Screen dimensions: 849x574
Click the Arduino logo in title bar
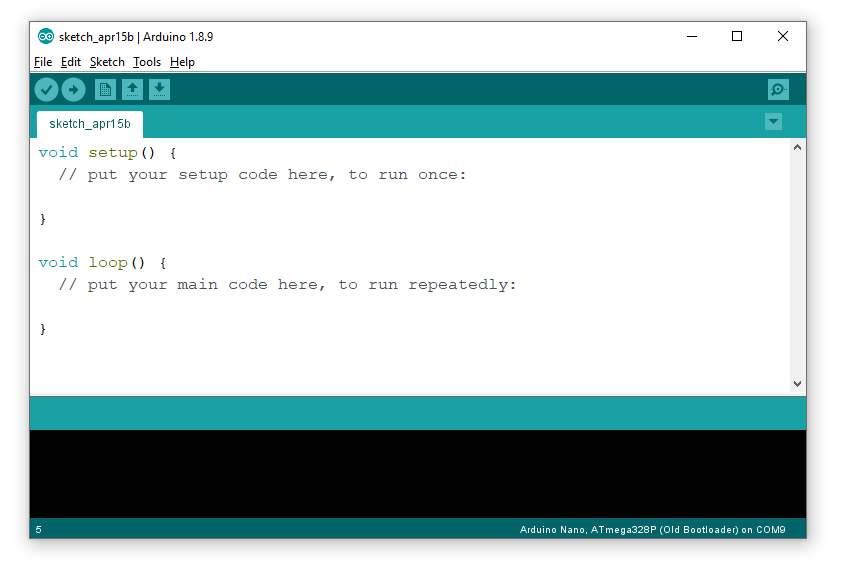pos(45,36)
